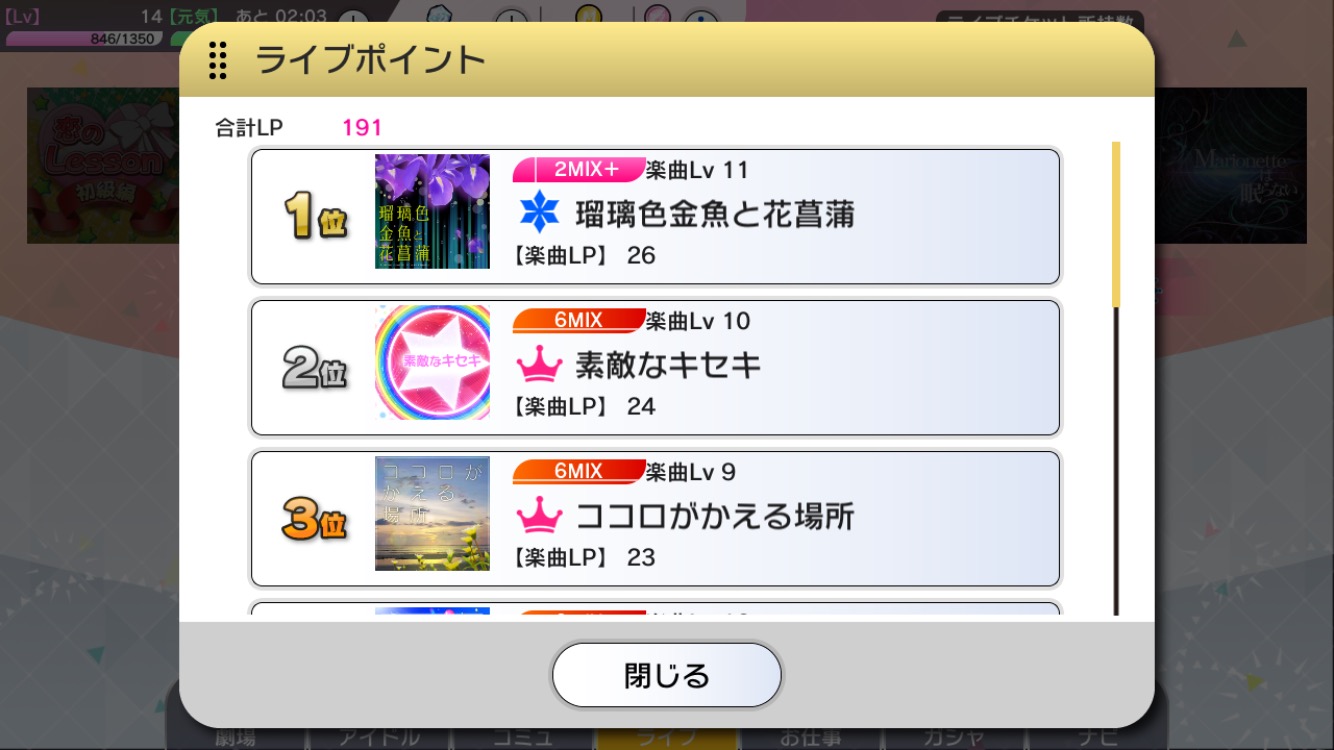This screenshot has width=1334, height=750.
Task: Click the 3位 bronze rank badge
Action: (x=315, y=518)
